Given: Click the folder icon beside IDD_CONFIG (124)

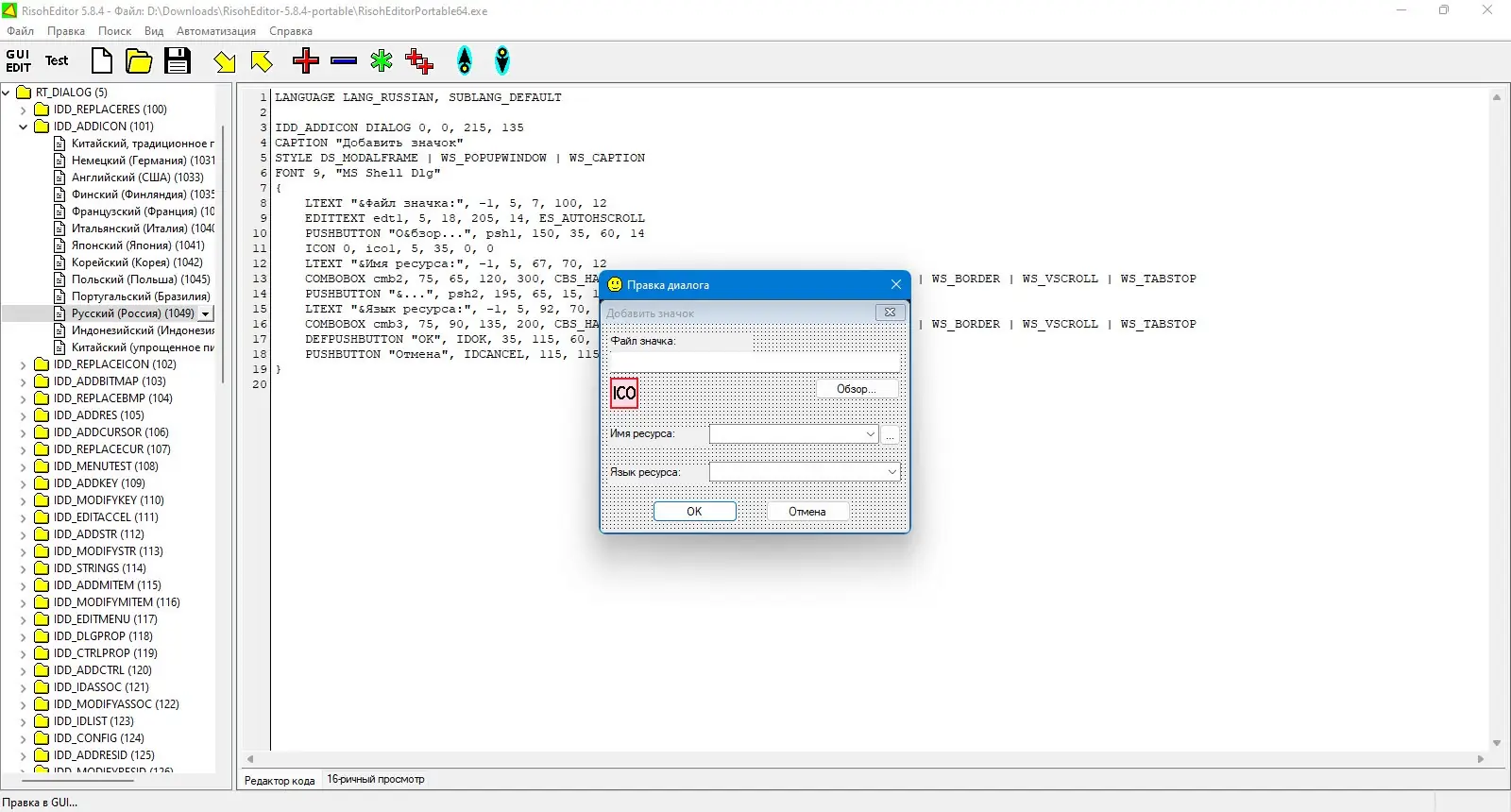Looking at the screenshot, I should [x=42, y=738].
